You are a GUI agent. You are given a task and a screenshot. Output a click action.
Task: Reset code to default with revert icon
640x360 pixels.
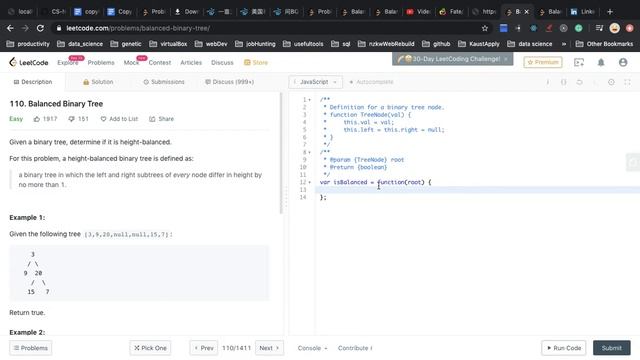pos(579,82)
